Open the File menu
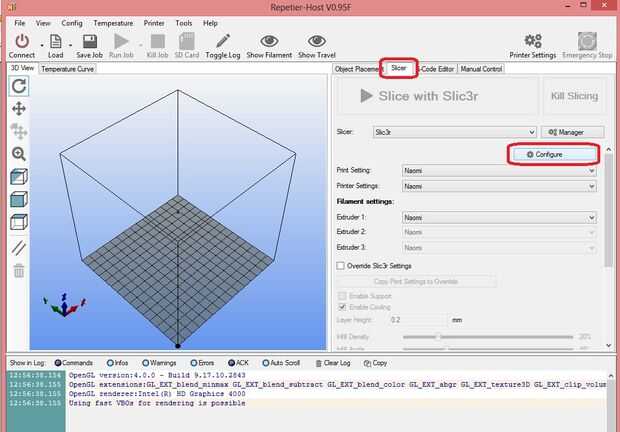The width and height of the screenshot is (620, 432). tap(19, 23)
